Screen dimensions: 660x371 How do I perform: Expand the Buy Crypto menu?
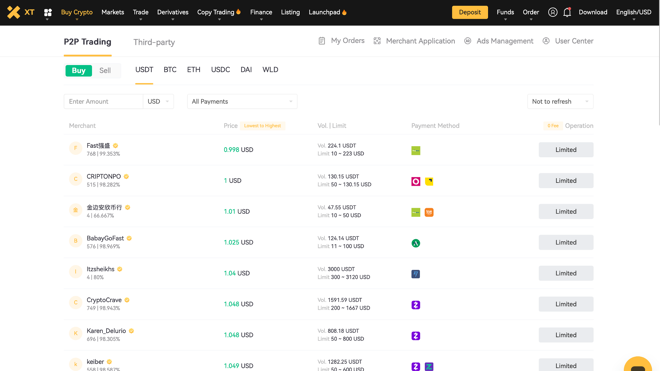77,12
